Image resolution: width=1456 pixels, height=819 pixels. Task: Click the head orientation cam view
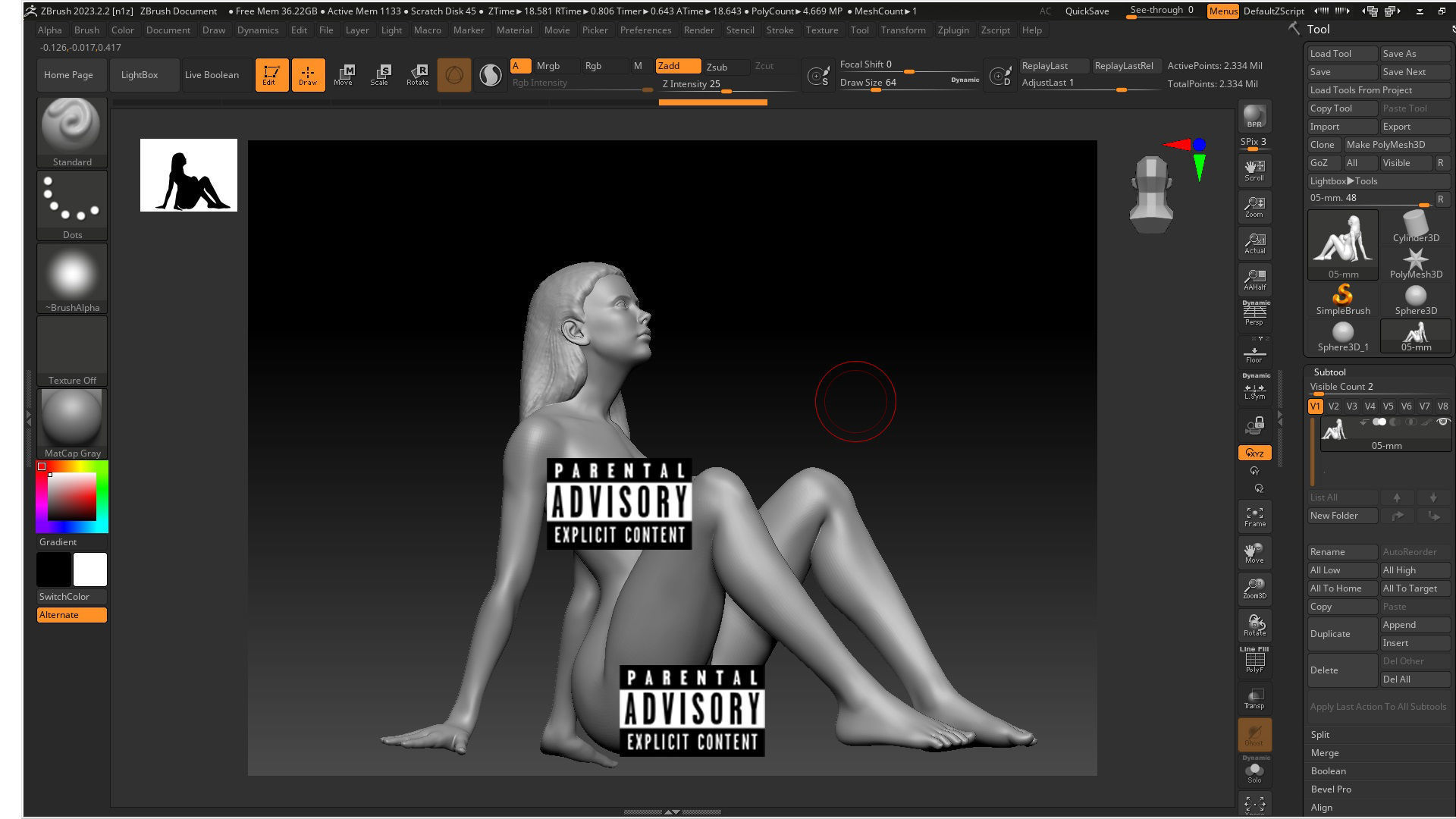pos(1151,194)
